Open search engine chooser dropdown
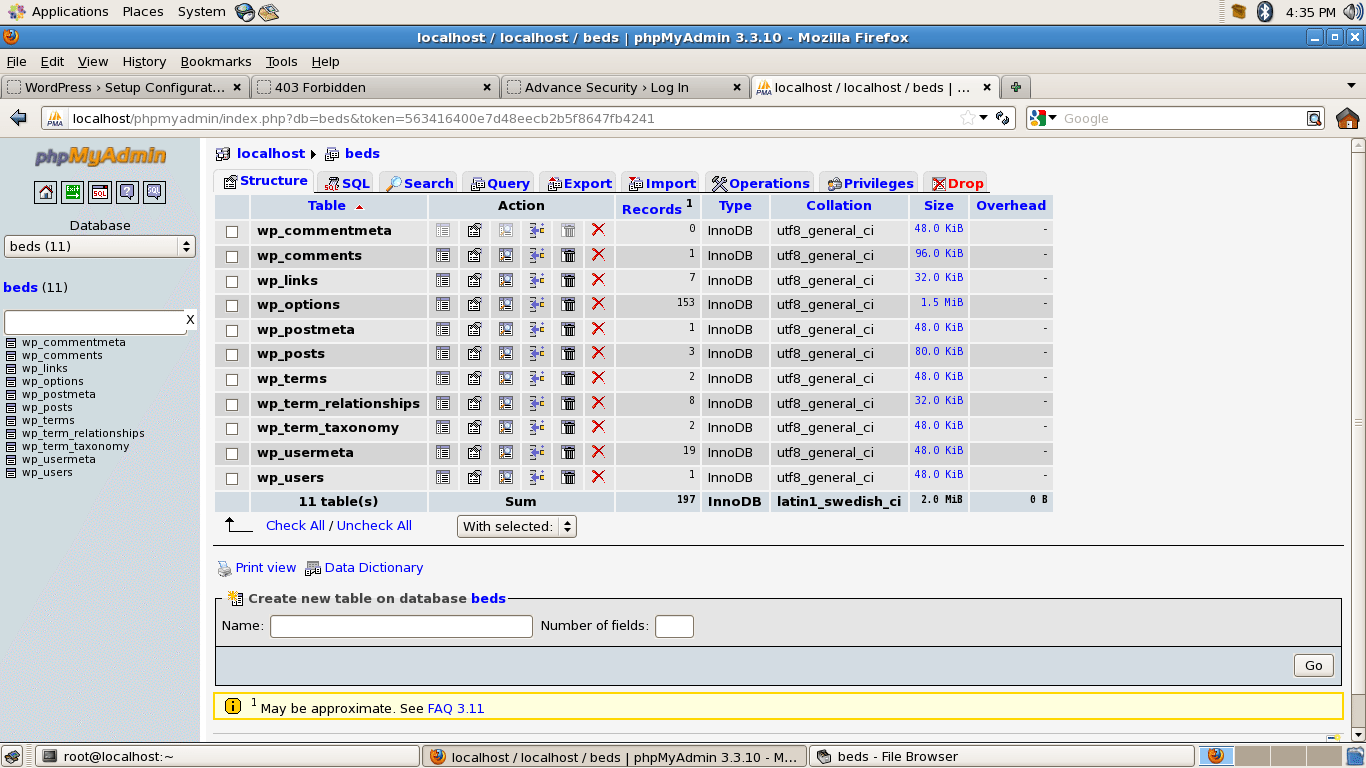1366x768 pixels. [1043, 118]
